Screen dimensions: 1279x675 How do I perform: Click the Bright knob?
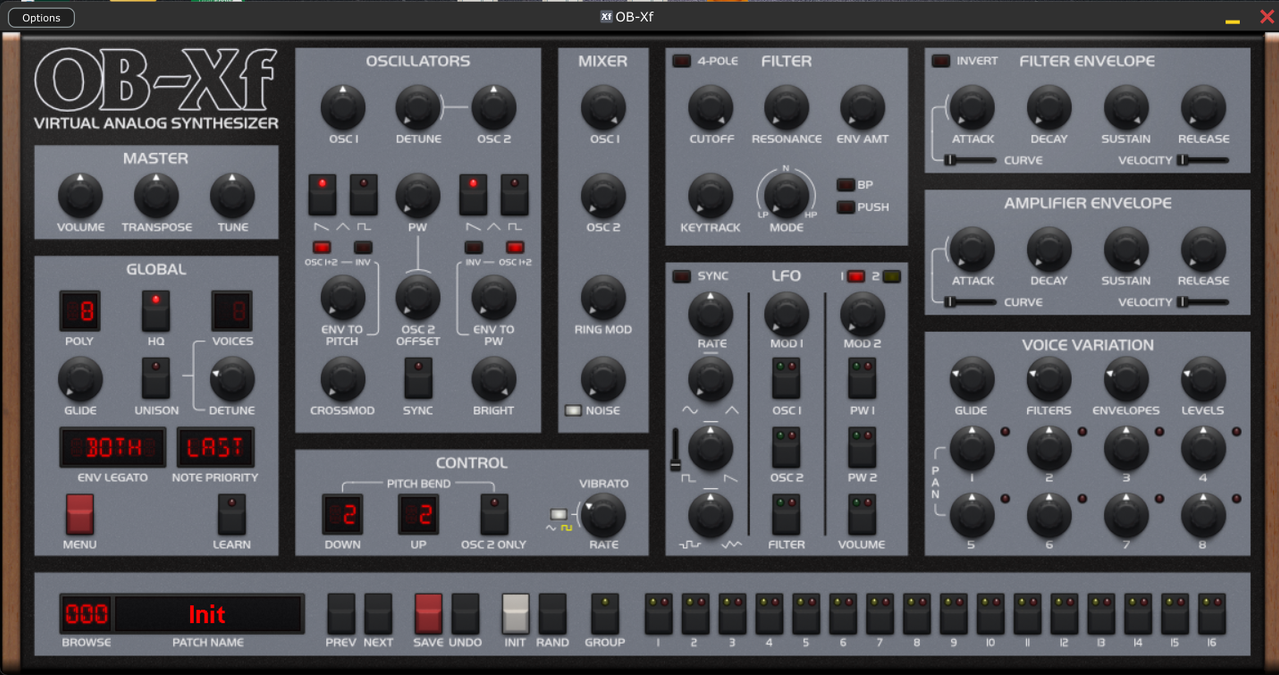(x=494, y=379)
